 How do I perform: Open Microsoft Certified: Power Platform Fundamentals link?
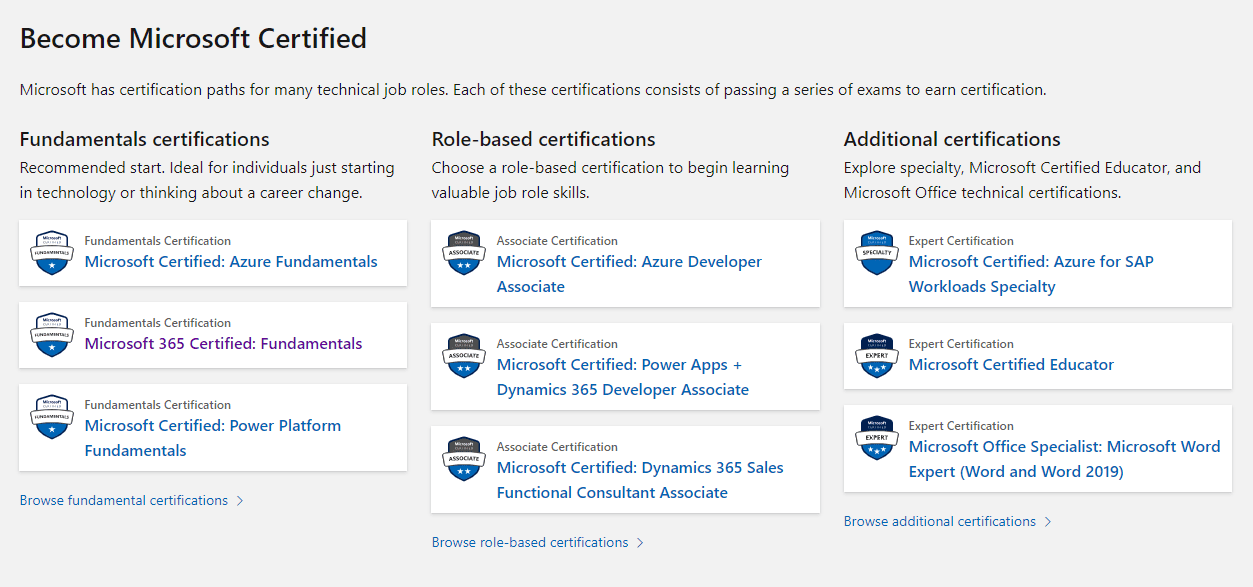(212, 438)
